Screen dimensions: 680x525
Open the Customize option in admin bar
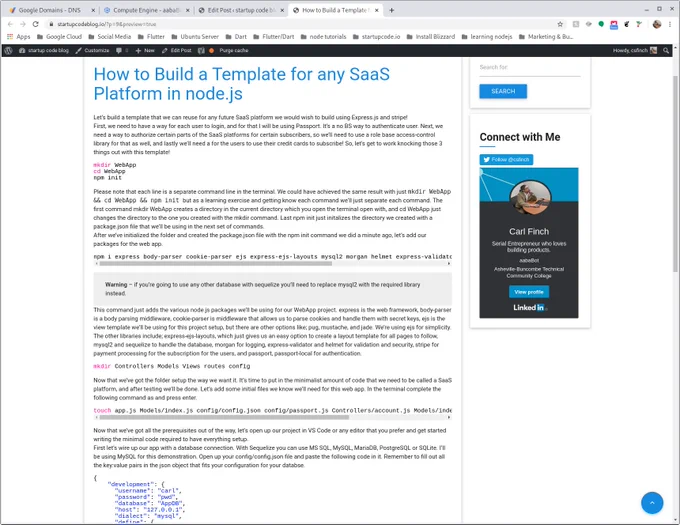(92, 51)
